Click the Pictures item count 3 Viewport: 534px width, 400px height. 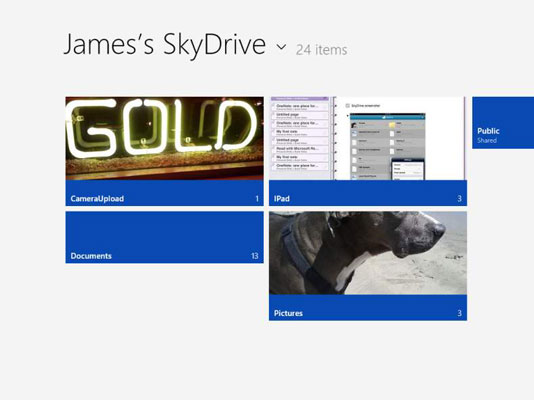pos(459,313)
